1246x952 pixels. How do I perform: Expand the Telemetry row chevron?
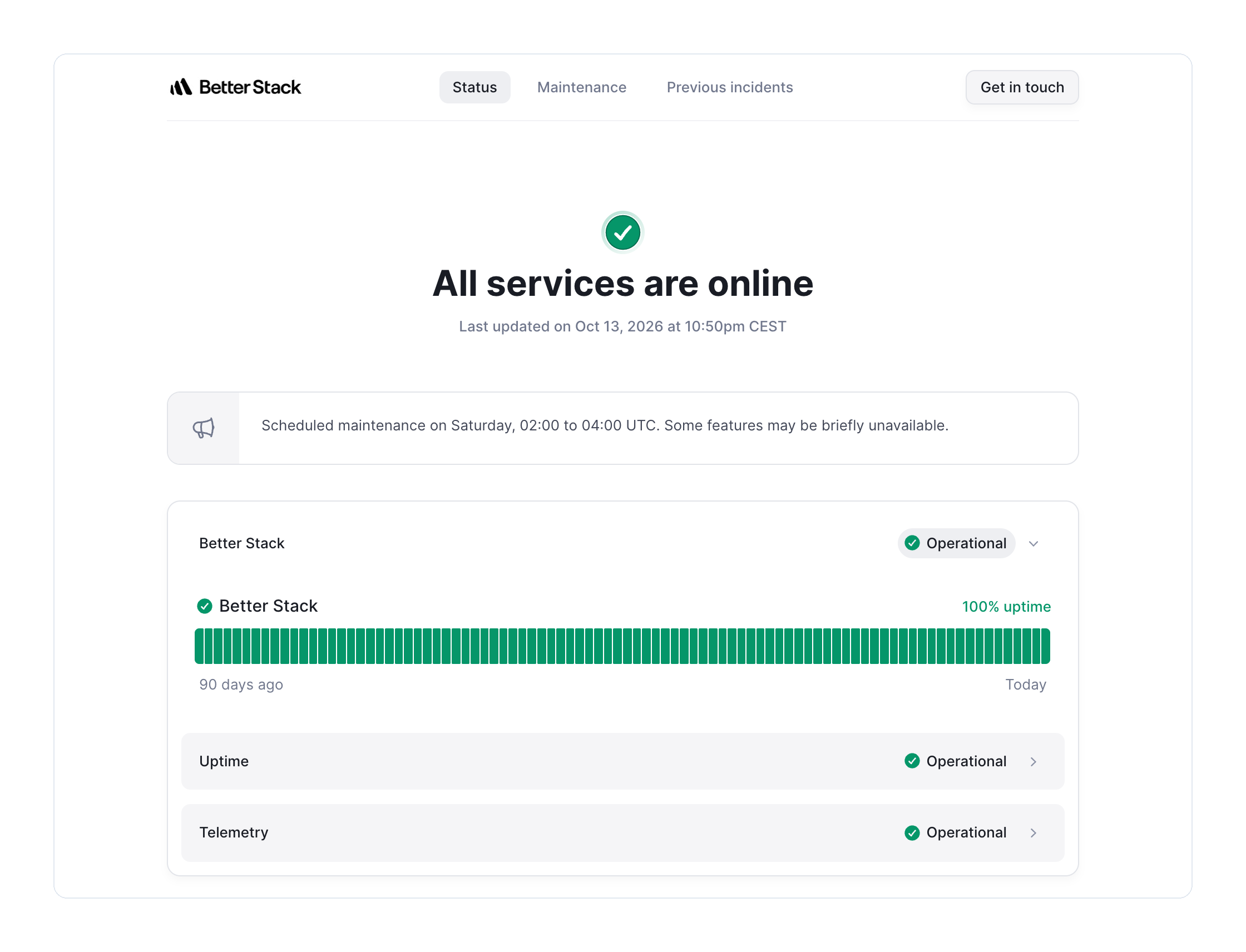coord(1033,832)
